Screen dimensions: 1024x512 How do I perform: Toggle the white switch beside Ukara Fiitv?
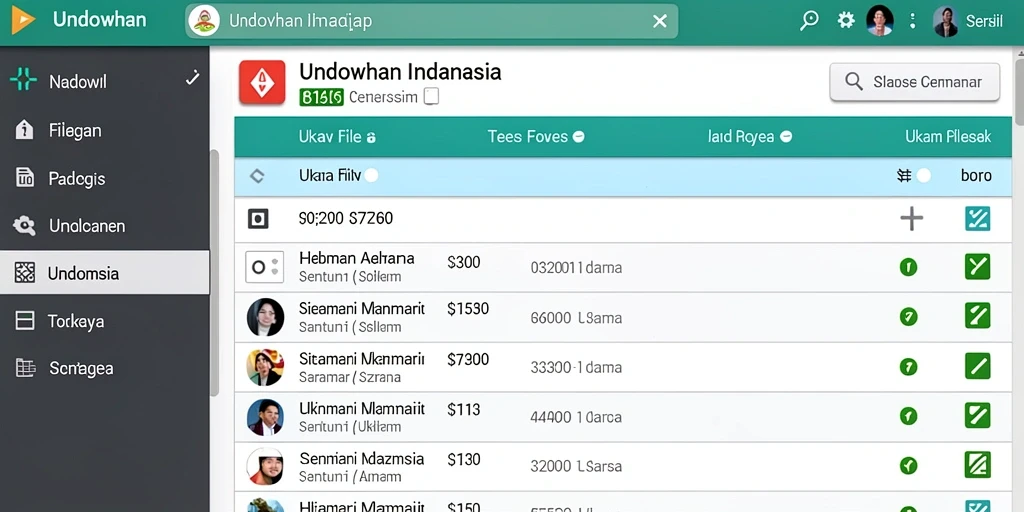[371, 175]
